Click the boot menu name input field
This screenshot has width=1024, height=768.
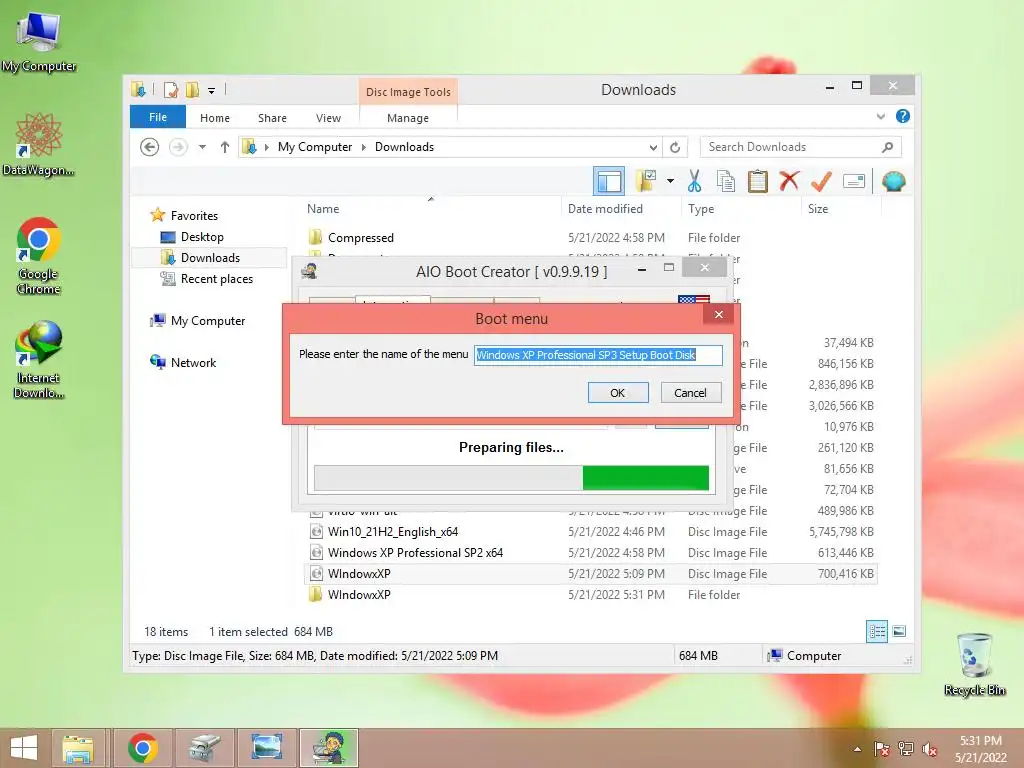click(x=598, y=355)
